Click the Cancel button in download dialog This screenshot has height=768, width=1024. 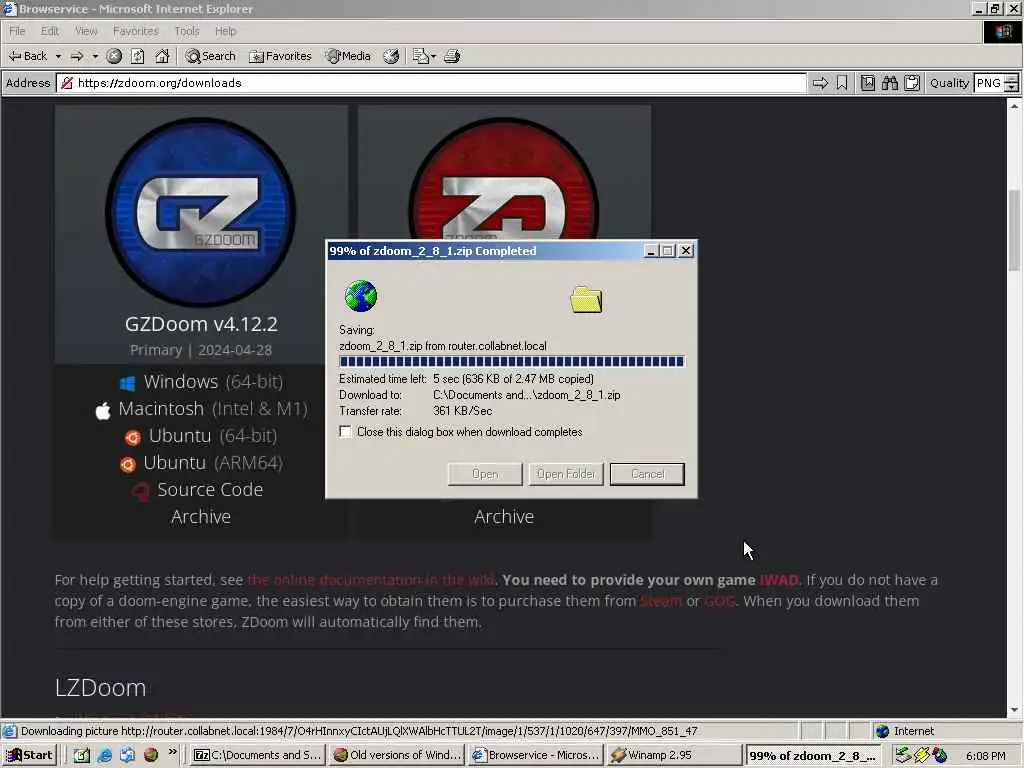point(647,474)
